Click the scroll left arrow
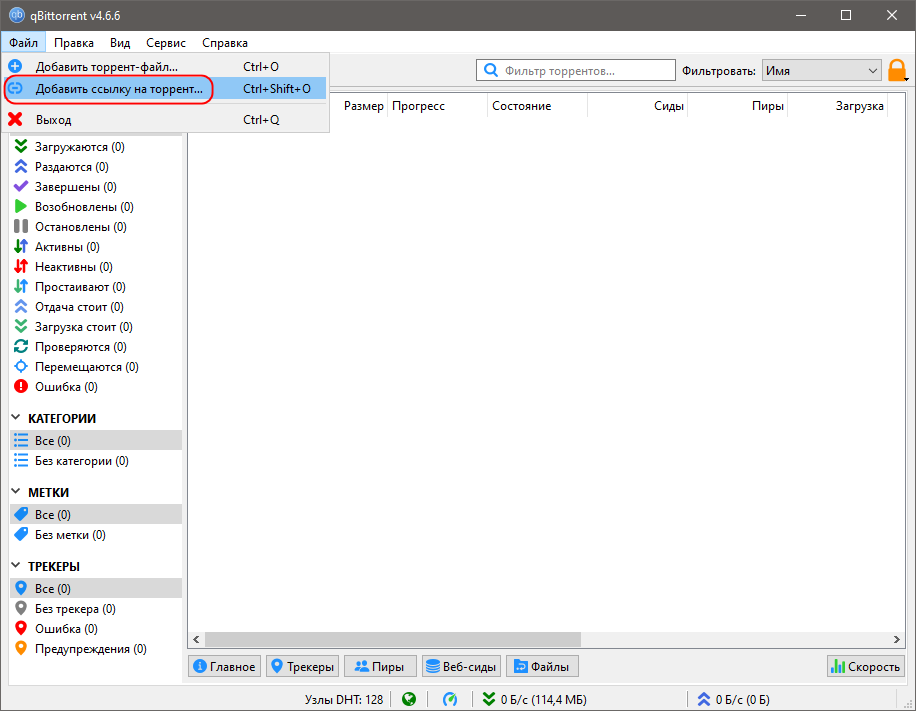The image size is (916, 711). [196, 639]
